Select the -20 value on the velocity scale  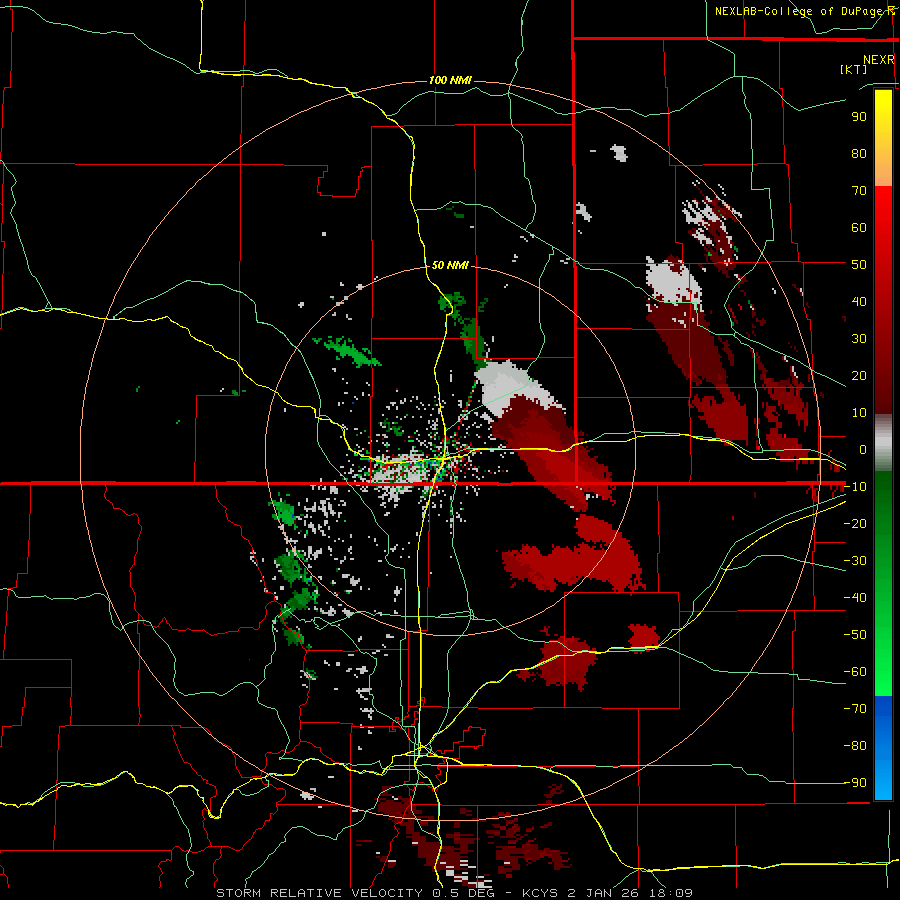[855, 523]
